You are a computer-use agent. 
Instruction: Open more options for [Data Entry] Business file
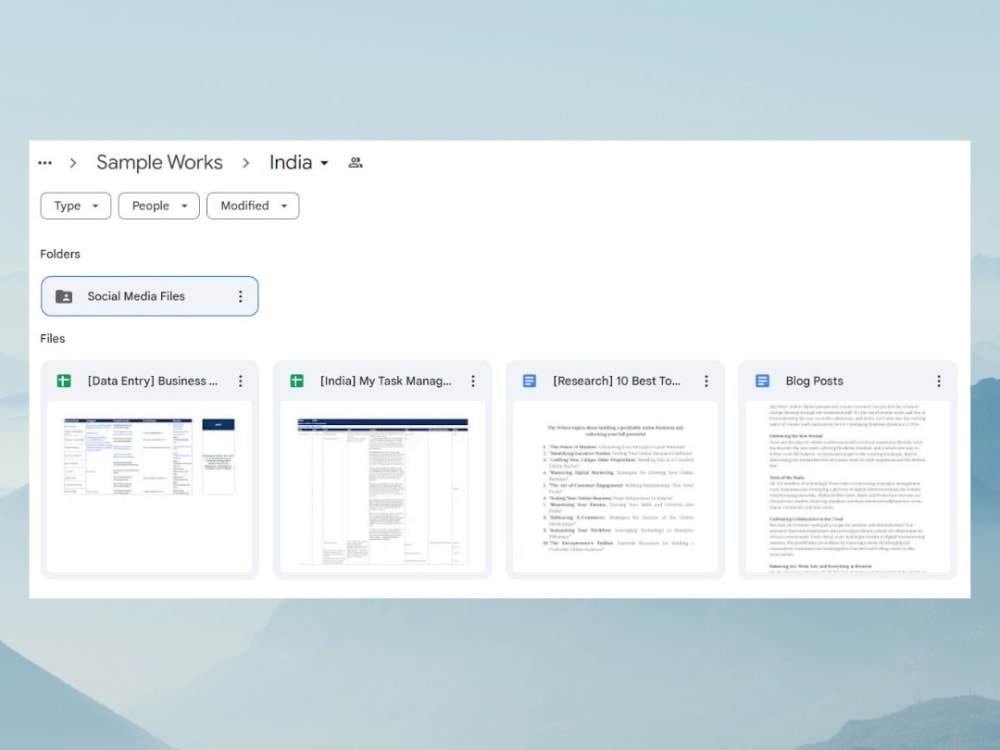tap(240, 381)
